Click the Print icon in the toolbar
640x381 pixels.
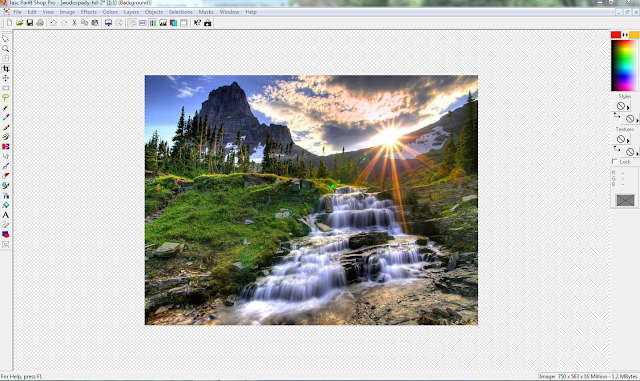[40, 23]
